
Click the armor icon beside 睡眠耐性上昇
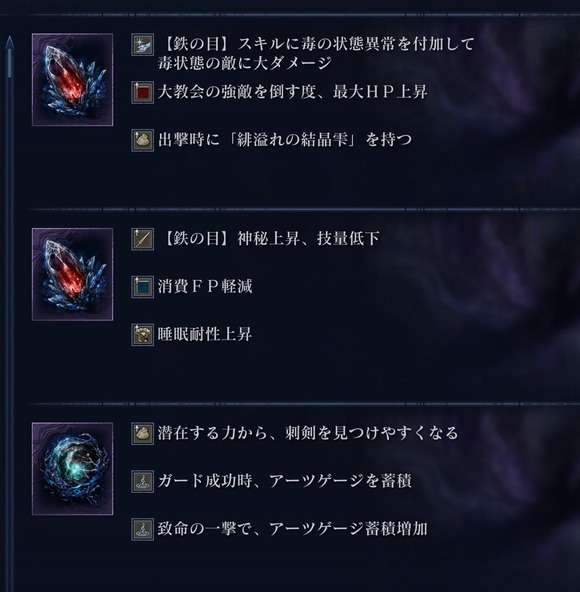coord(142,335)
